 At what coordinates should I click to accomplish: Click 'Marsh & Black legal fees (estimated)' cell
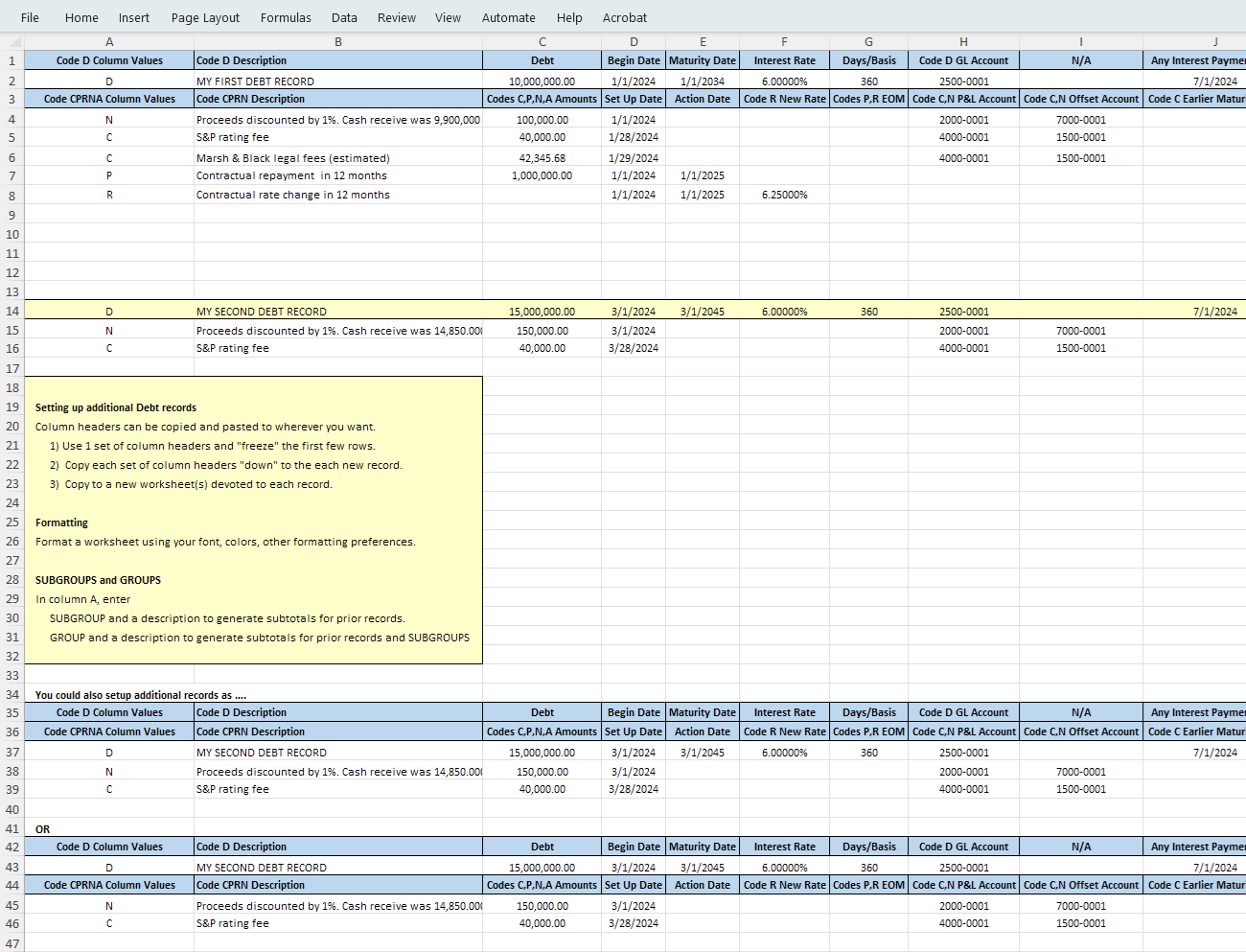pos(338,157)
